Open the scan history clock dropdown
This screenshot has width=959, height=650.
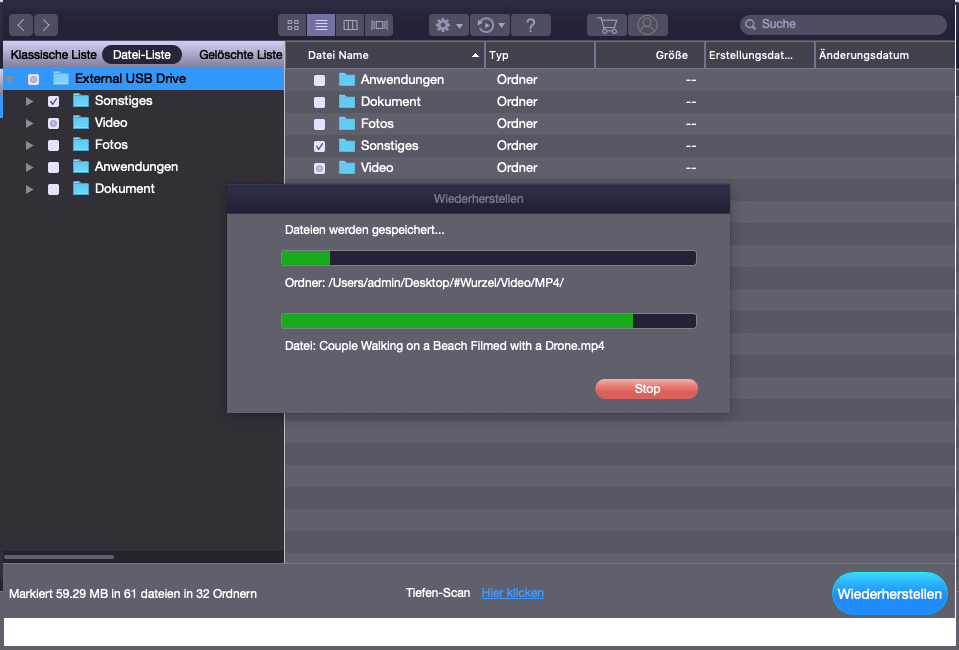pyautogui.click(x=489, y=24)
